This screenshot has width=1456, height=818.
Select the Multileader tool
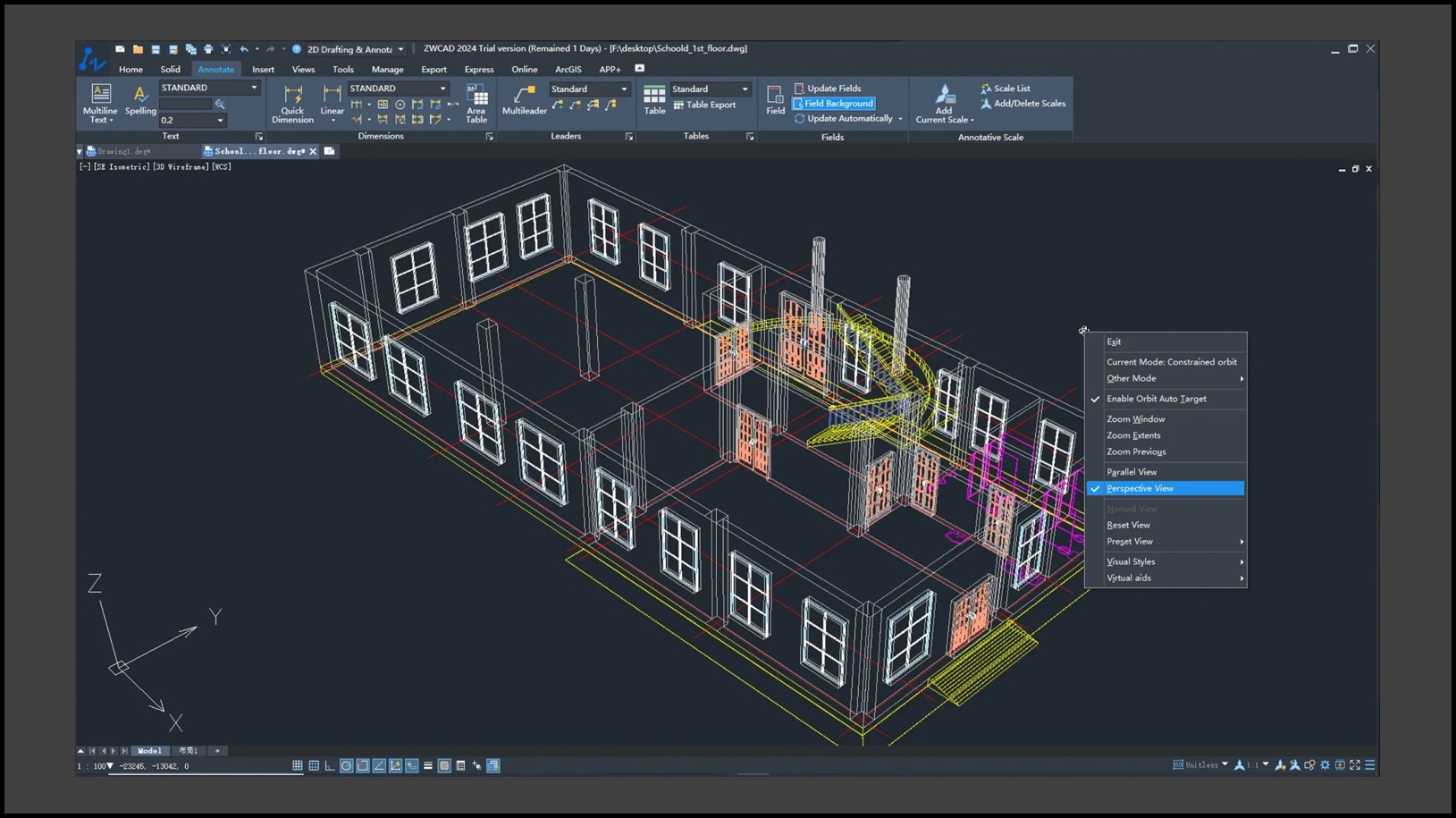[524, 95]
